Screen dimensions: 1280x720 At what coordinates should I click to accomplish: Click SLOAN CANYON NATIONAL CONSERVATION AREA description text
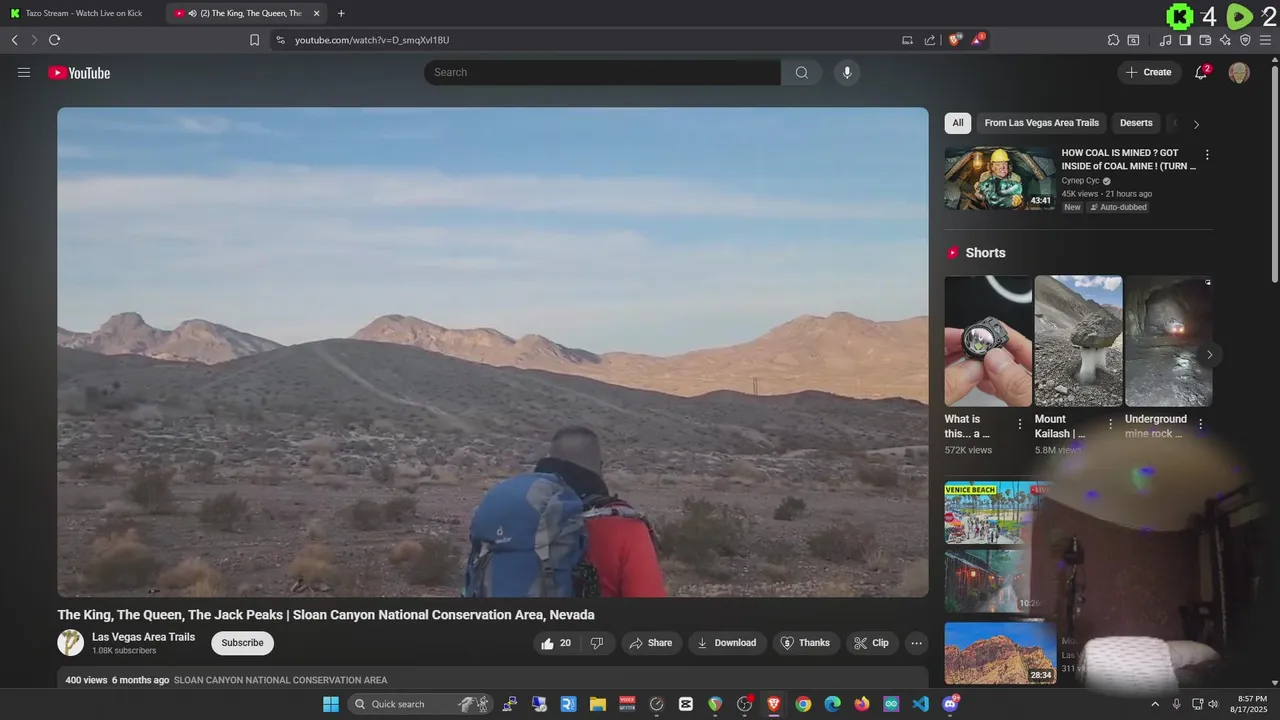[x=280, y=680]
